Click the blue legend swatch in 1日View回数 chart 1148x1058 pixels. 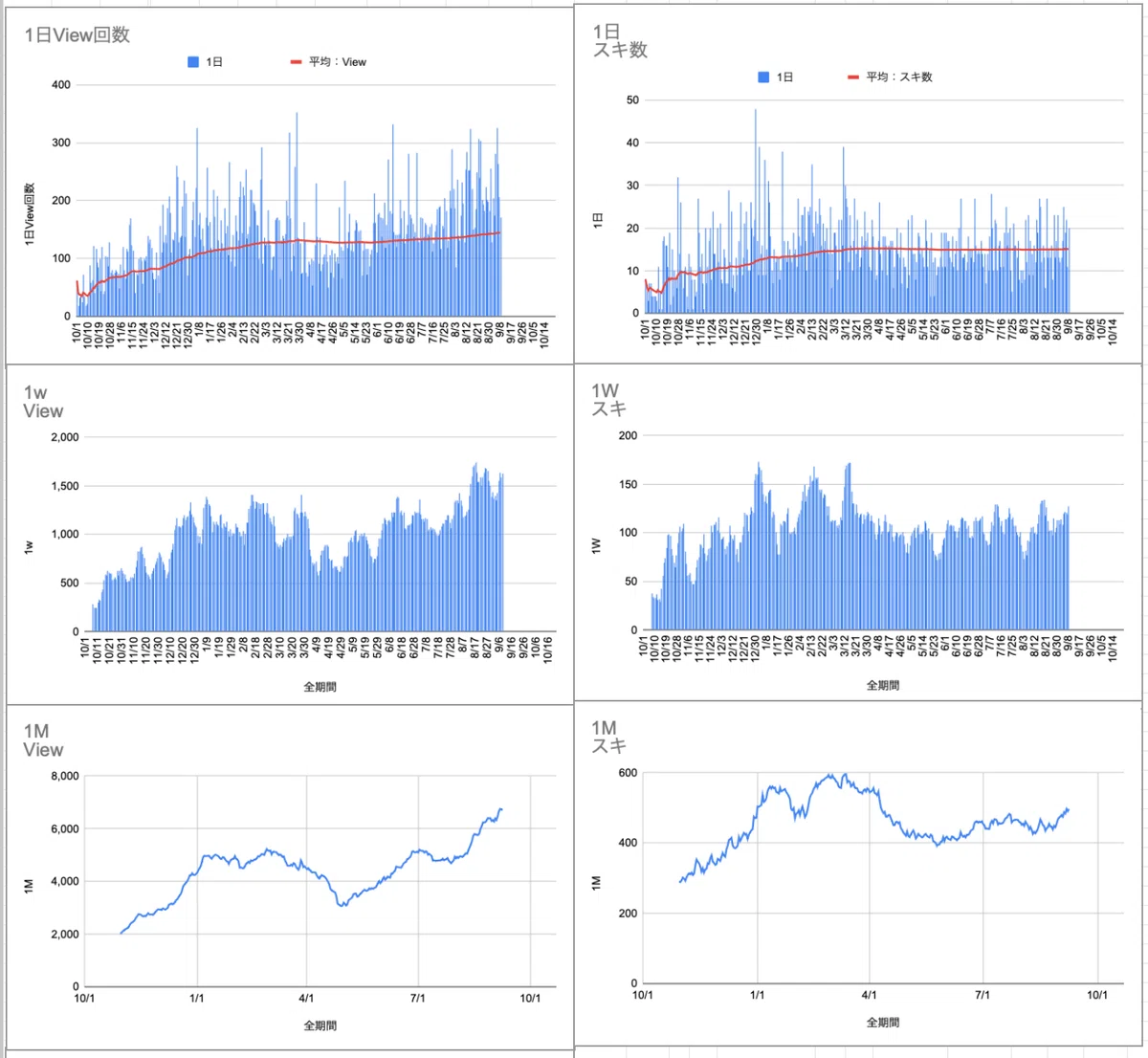tap(193, 62)
